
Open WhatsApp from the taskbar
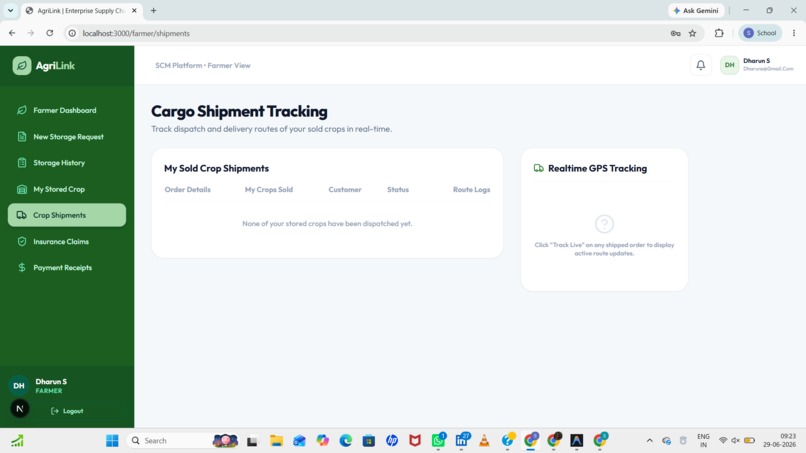[438, 441]
